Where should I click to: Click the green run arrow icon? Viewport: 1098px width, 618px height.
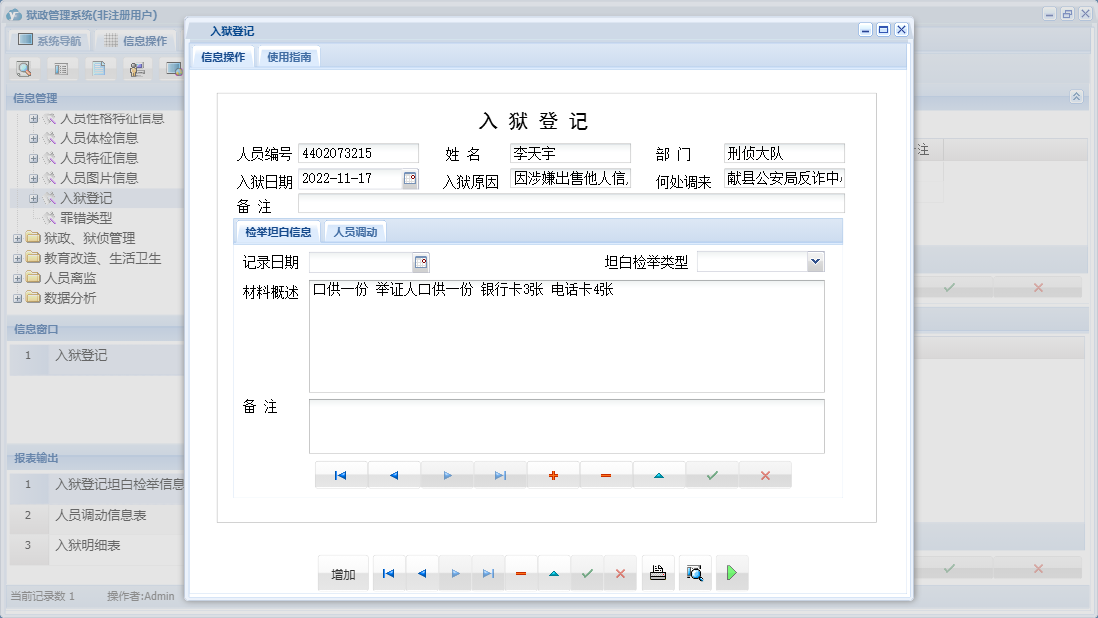pyautogui.click(x=731, y=572)
